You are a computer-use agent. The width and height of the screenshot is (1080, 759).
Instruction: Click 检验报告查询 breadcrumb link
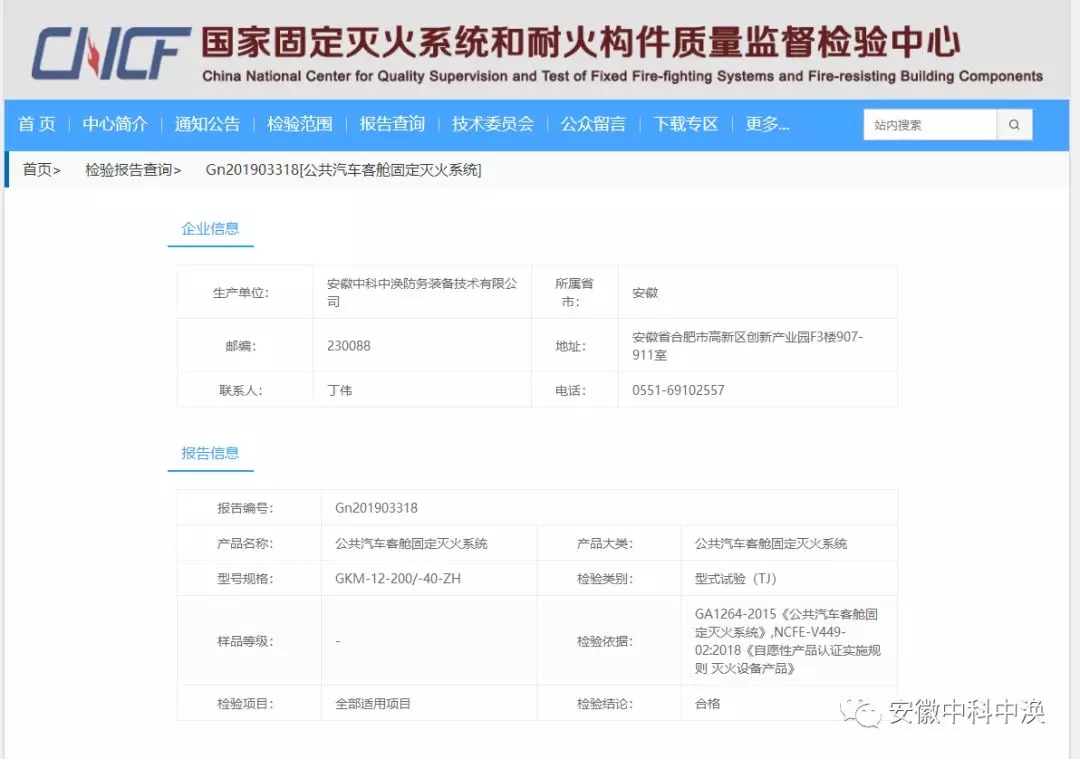132,170
